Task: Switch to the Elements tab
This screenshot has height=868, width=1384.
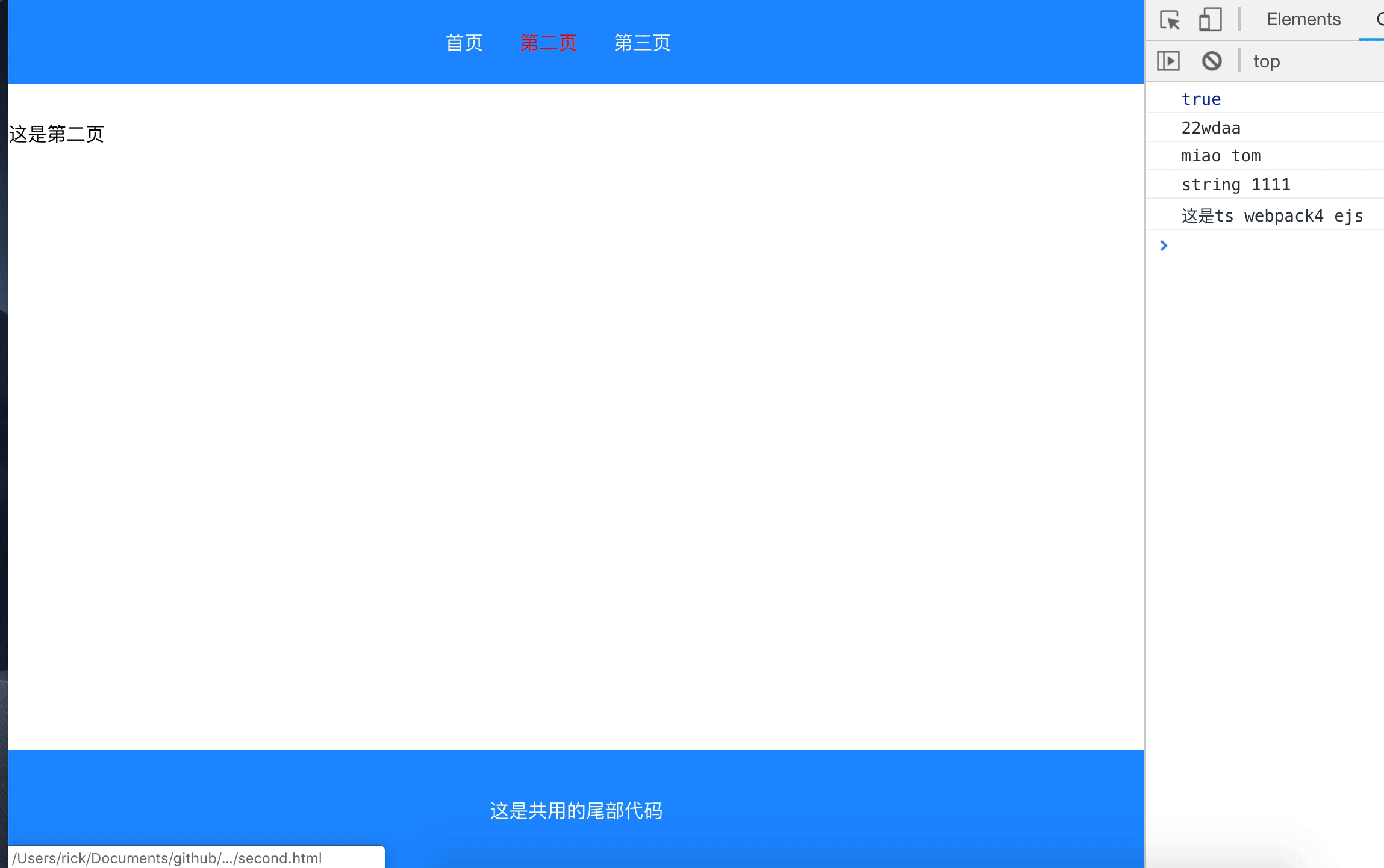Action: [x=1303, y=19]
